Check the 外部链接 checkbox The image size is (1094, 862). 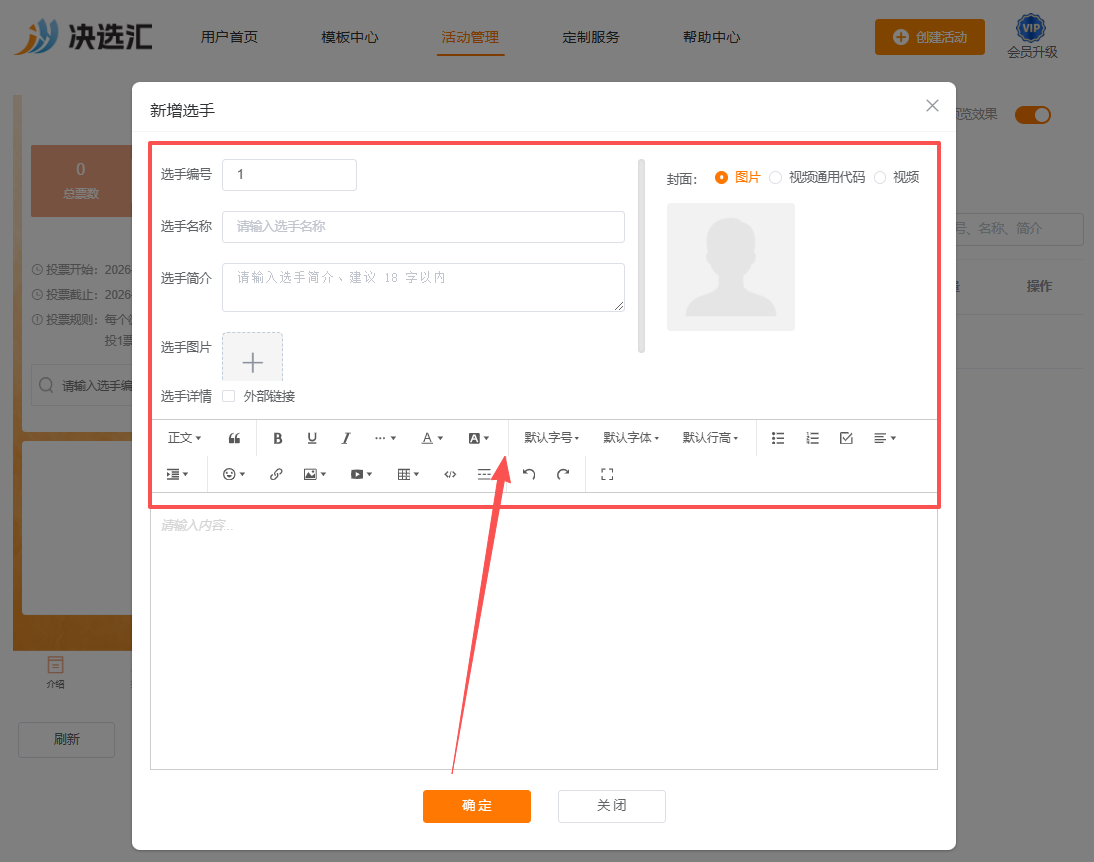tap(228, 396)
